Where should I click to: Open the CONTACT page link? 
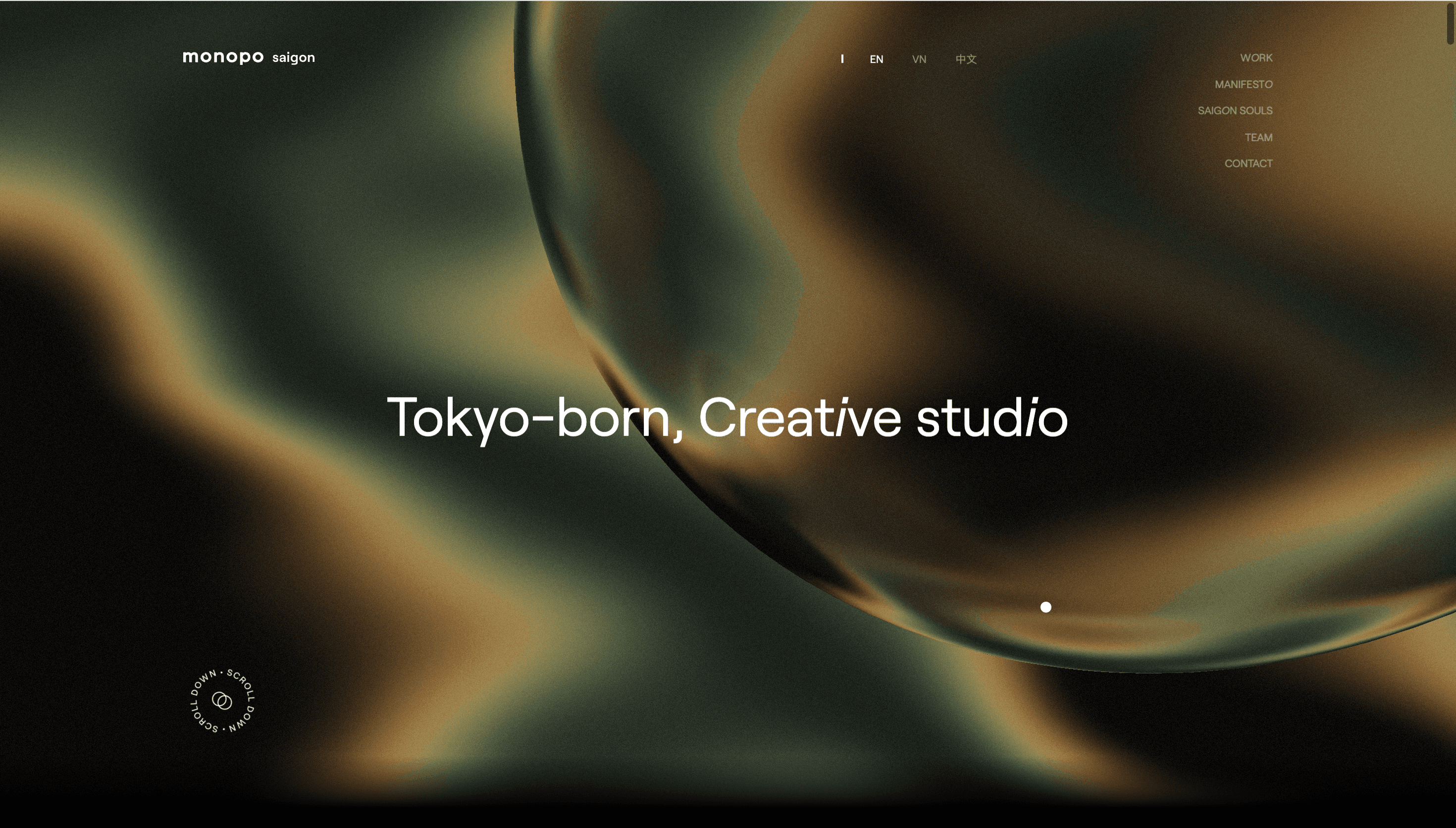click(x=1248, y=163)
